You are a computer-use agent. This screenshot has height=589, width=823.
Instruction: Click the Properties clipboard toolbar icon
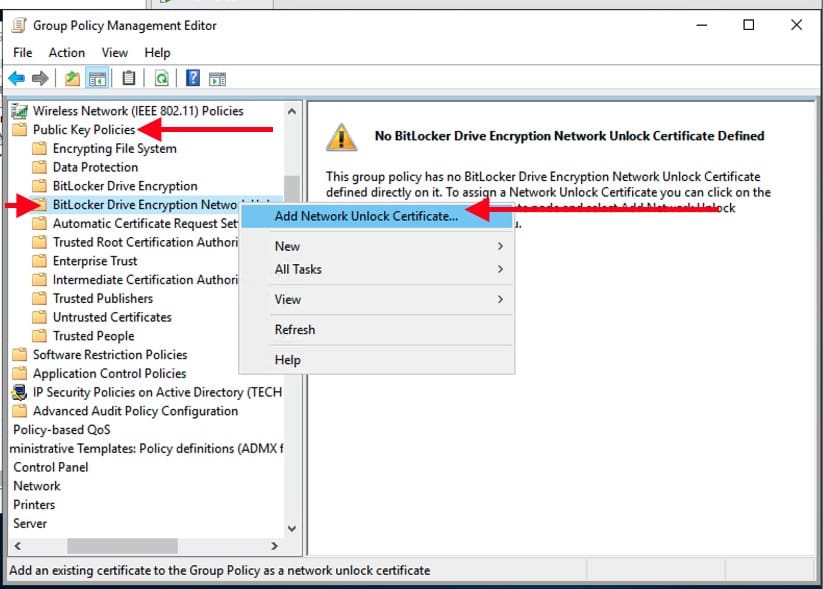pyautogui.click(x=129, y=78)
